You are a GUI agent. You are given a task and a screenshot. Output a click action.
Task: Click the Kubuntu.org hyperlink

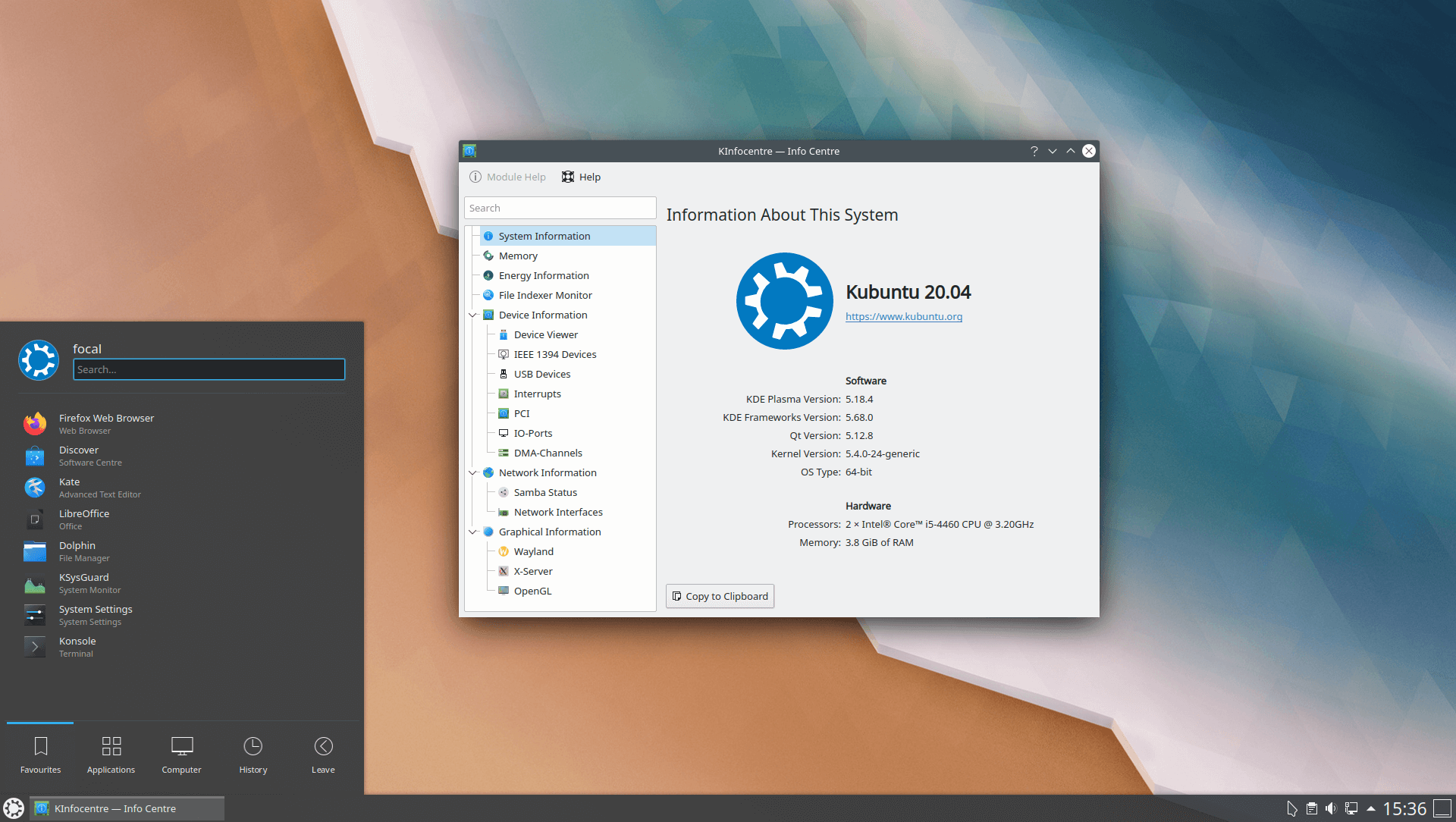[901, 316]
